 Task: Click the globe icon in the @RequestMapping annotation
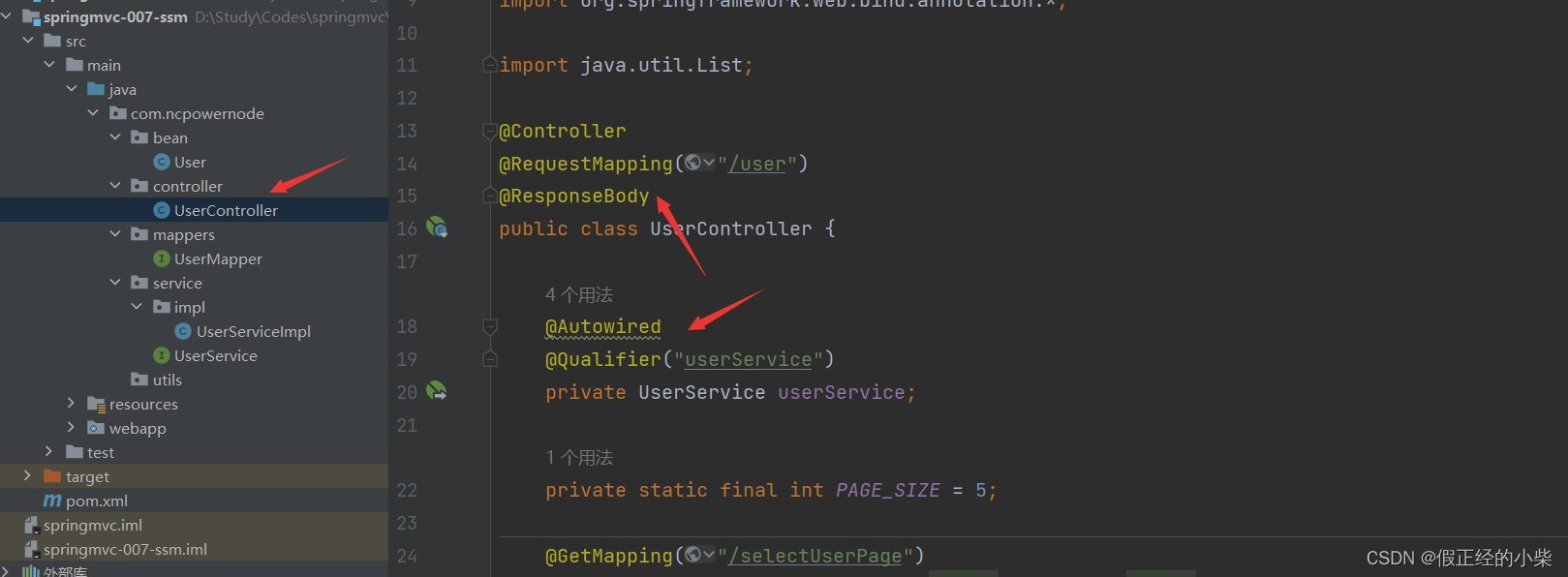click(x=692, y=163)
